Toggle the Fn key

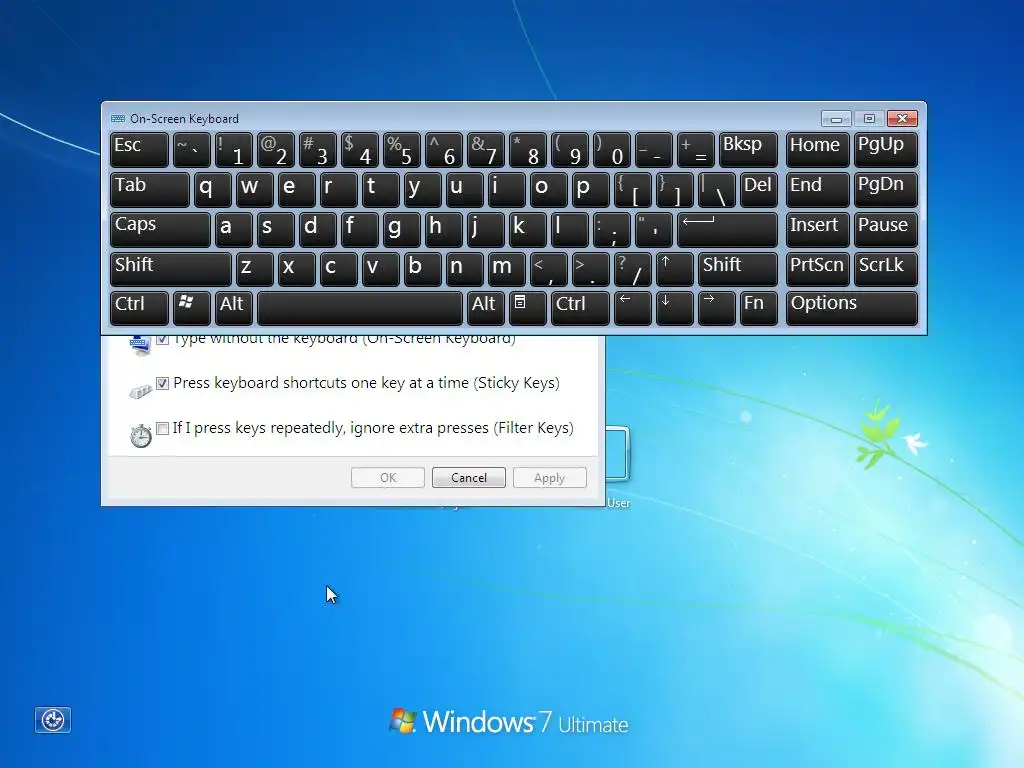pyautogui.click(x=759, y=308)
